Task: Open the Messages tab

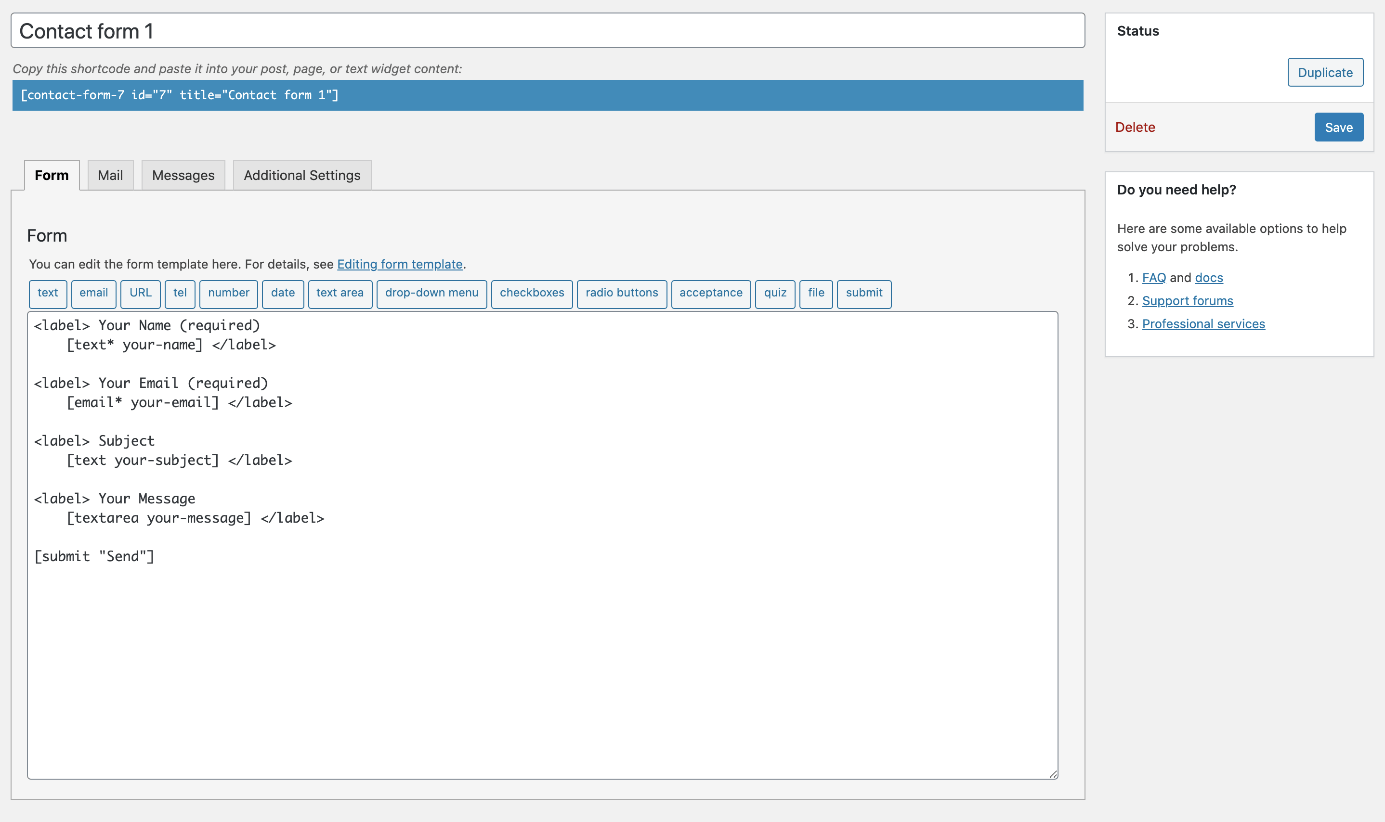Action: pyautogui.click(x=183, y=175)
